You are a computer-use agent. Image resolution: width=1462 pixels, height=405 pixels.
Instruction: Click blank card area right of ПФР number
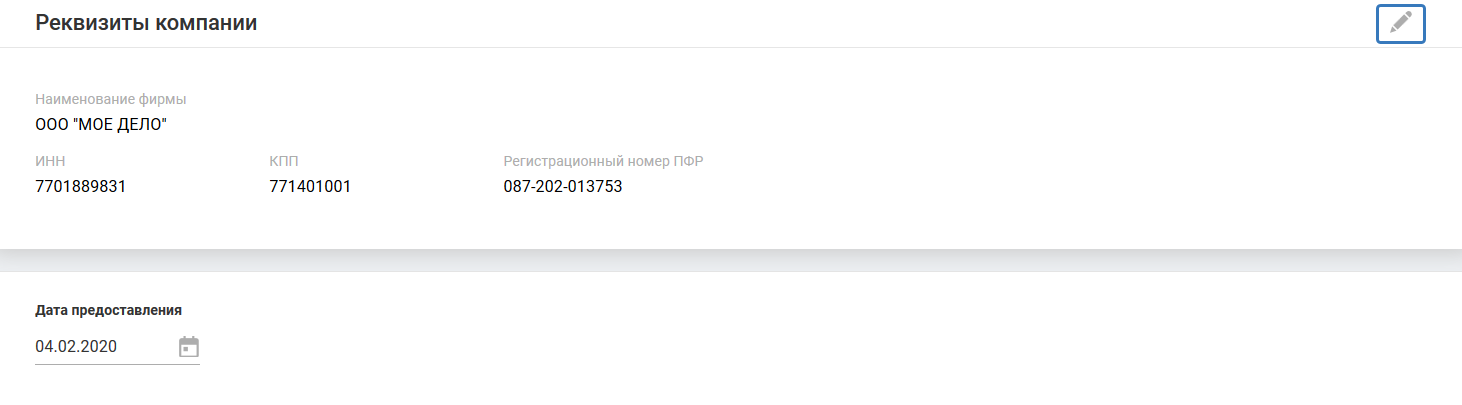(1000, 186)
